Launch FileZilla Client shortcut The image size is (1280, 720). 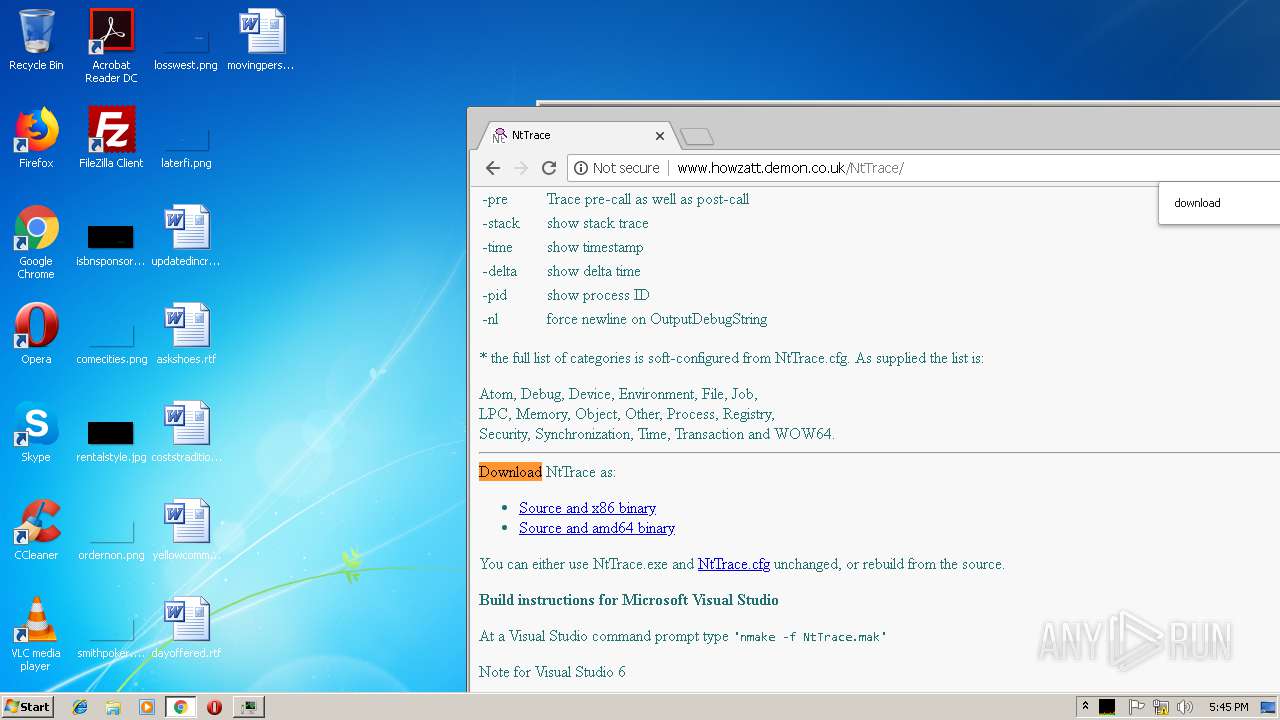coord(111,139)
